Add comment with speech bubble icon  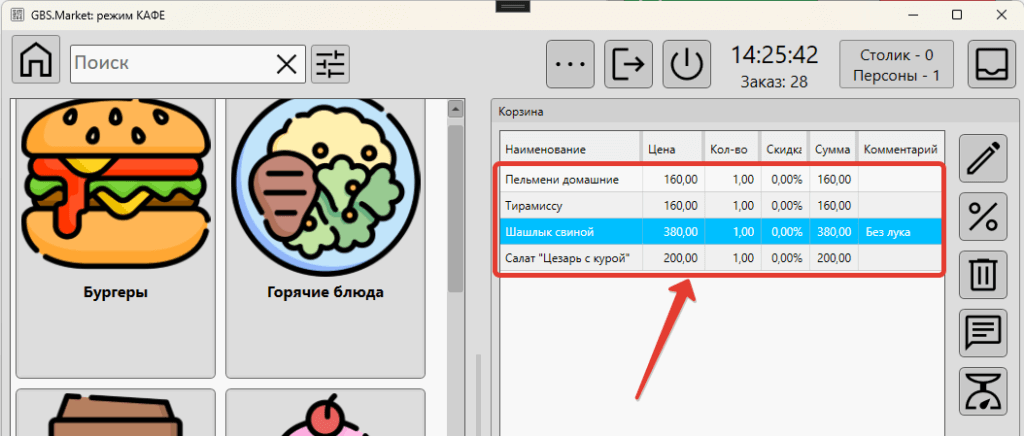pyautogui.click(x=982, y=332)
